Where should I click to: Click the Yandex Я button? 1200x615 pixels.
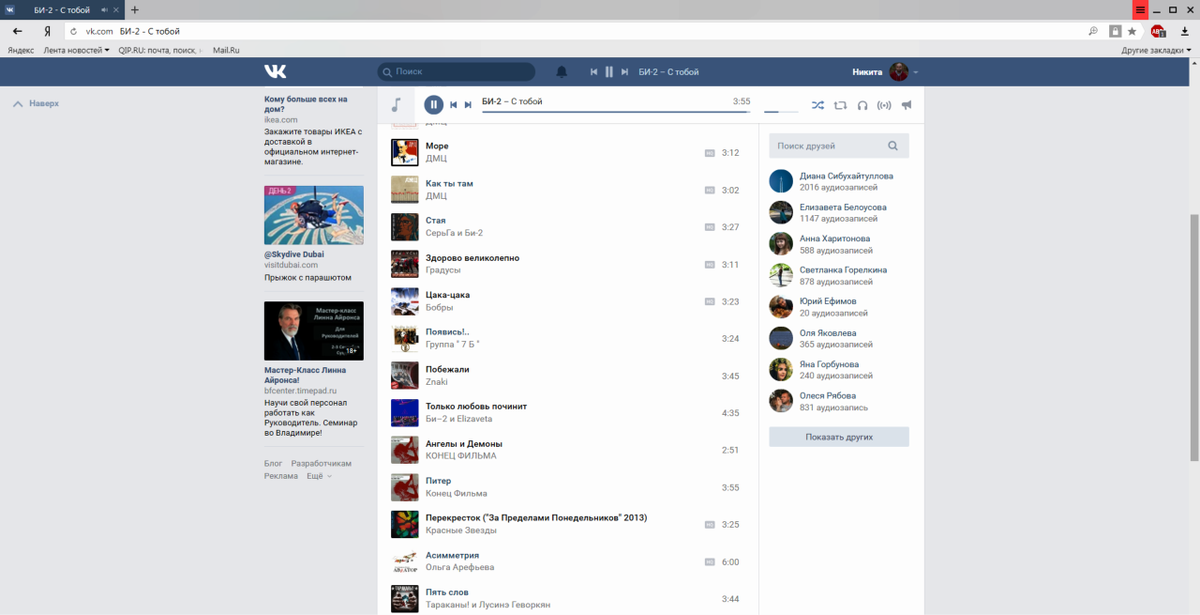48,31
